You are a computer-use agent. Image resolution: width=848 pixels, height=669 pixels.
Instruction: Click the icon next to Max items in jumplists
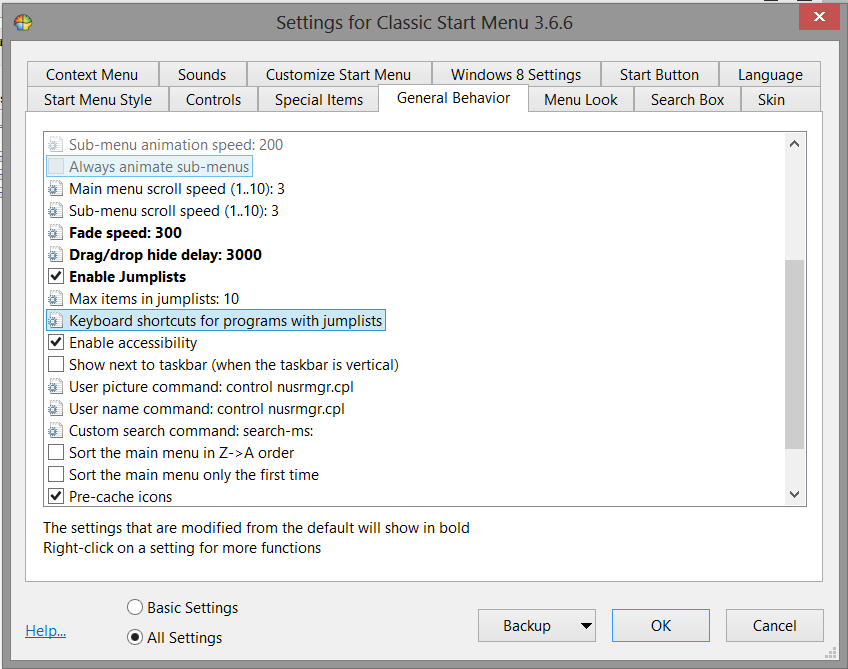(x=56, y=299)
